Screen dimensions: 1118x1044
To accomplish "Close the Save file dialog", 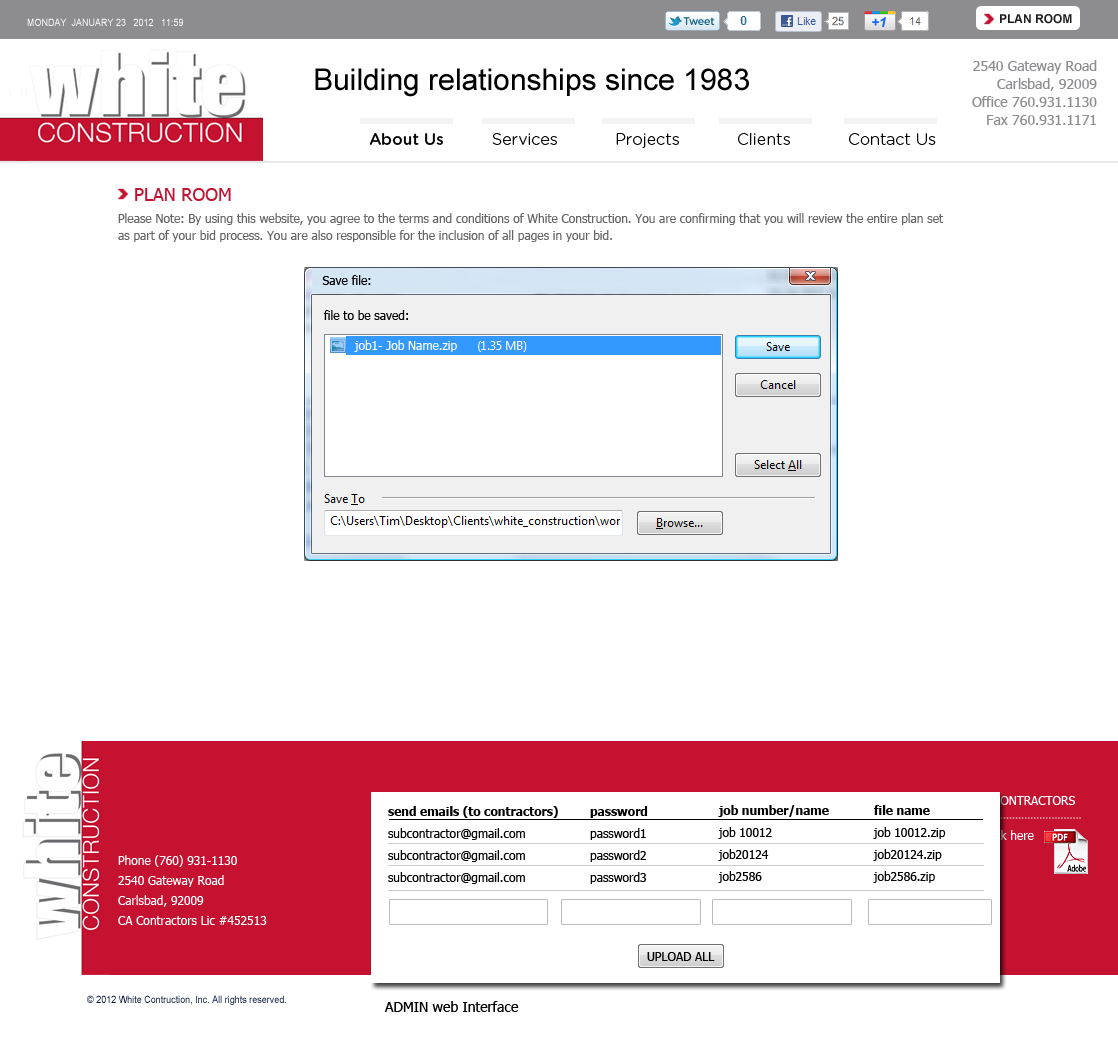I will coord(810,276).
